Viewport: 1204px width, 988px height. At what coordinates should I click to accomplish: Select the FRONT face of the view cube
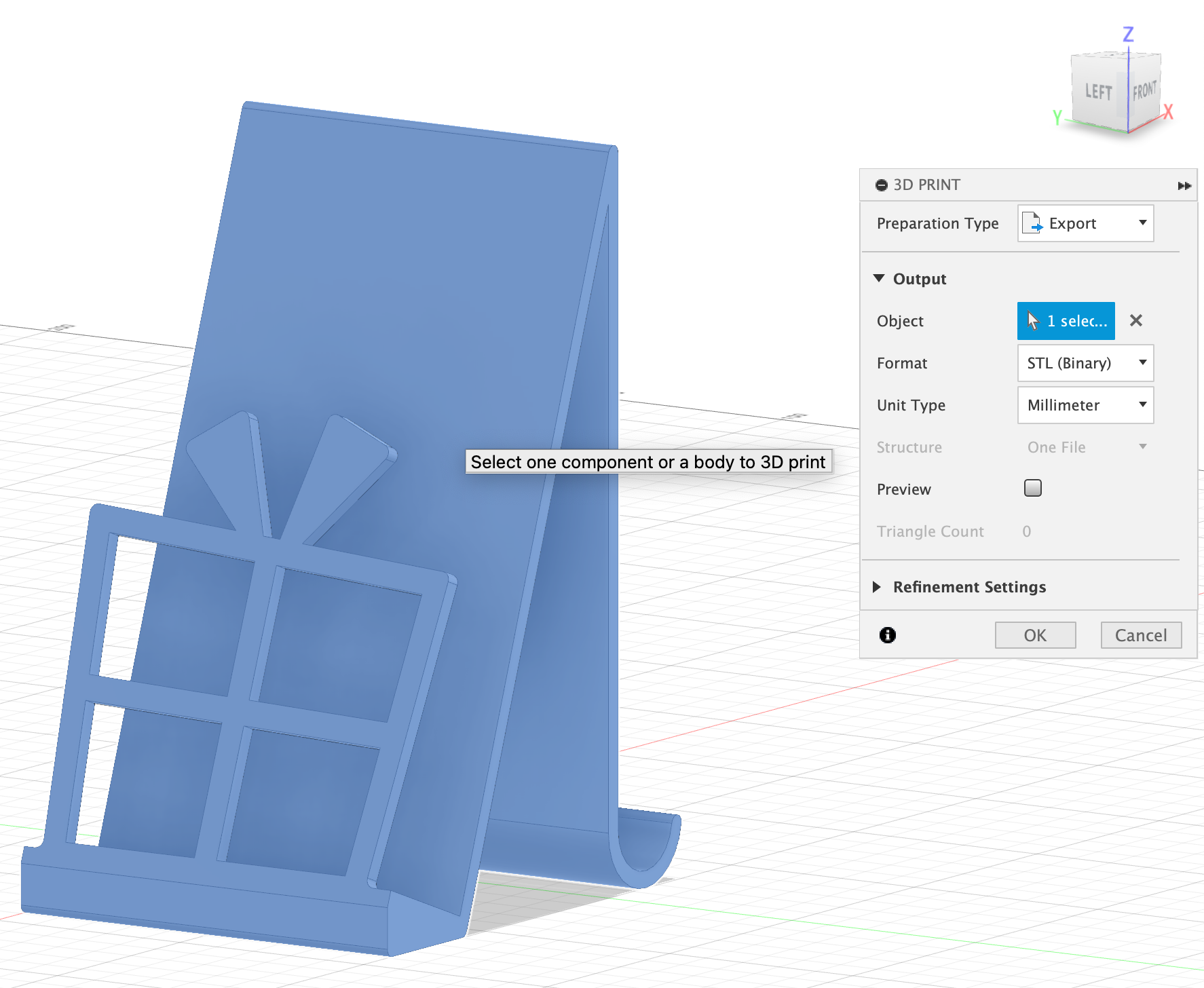(1144, 90)
